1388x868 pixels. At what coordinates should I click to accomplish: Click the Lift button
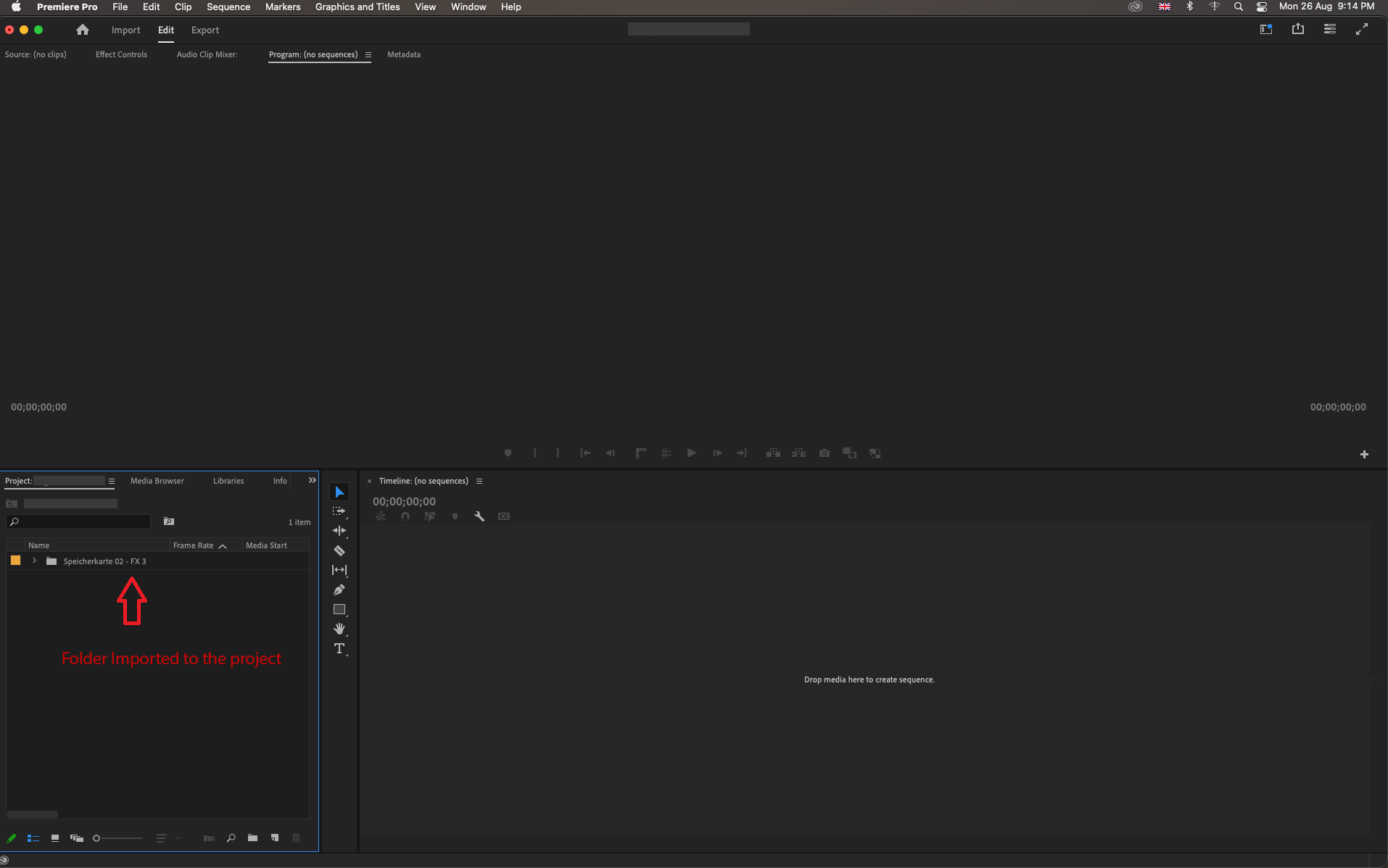click(x=773, y=453)
